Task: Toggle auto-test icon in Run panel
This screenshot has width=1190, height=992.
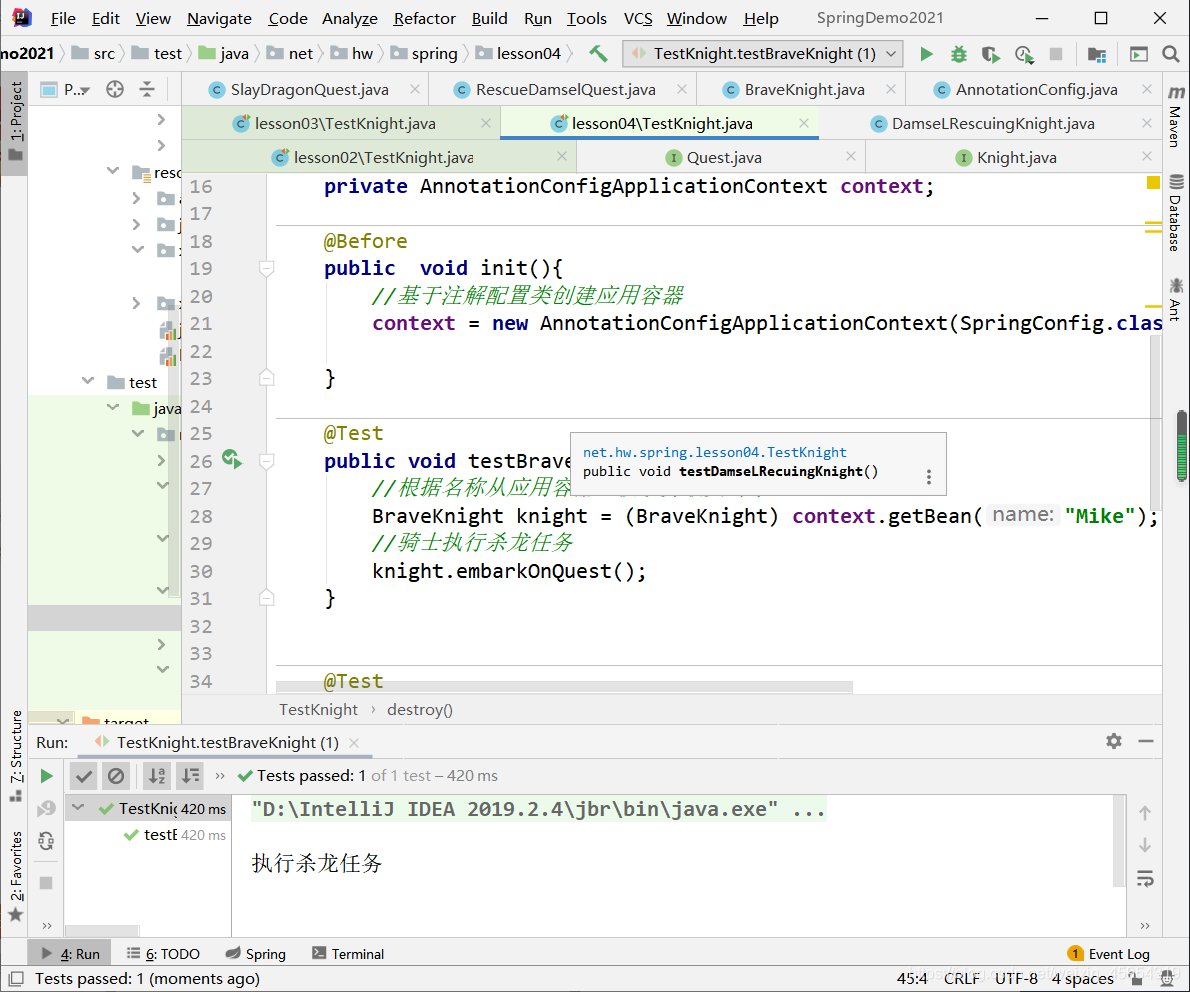Action: pos(46,841)
